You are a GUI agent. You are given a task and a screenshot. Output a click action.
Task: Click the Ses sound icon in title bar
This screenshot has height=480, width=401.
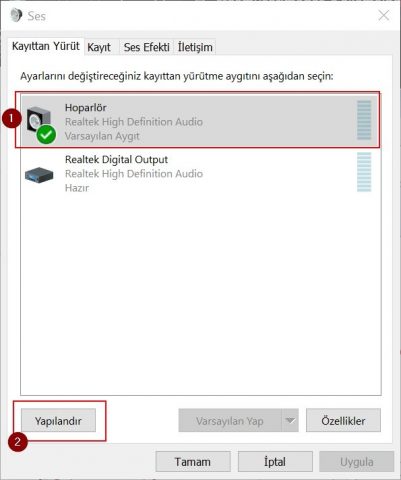(16, 15)
